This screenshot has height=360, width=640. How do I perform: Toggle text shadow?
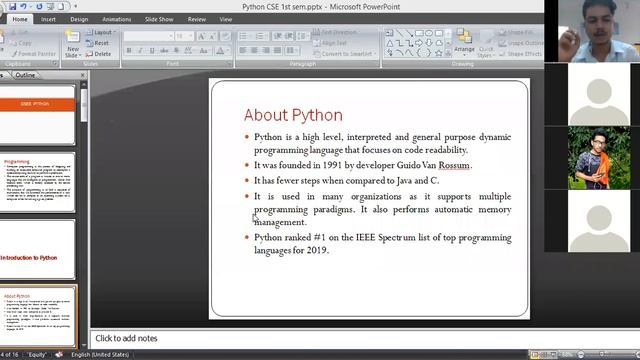(x=176, y=51)
